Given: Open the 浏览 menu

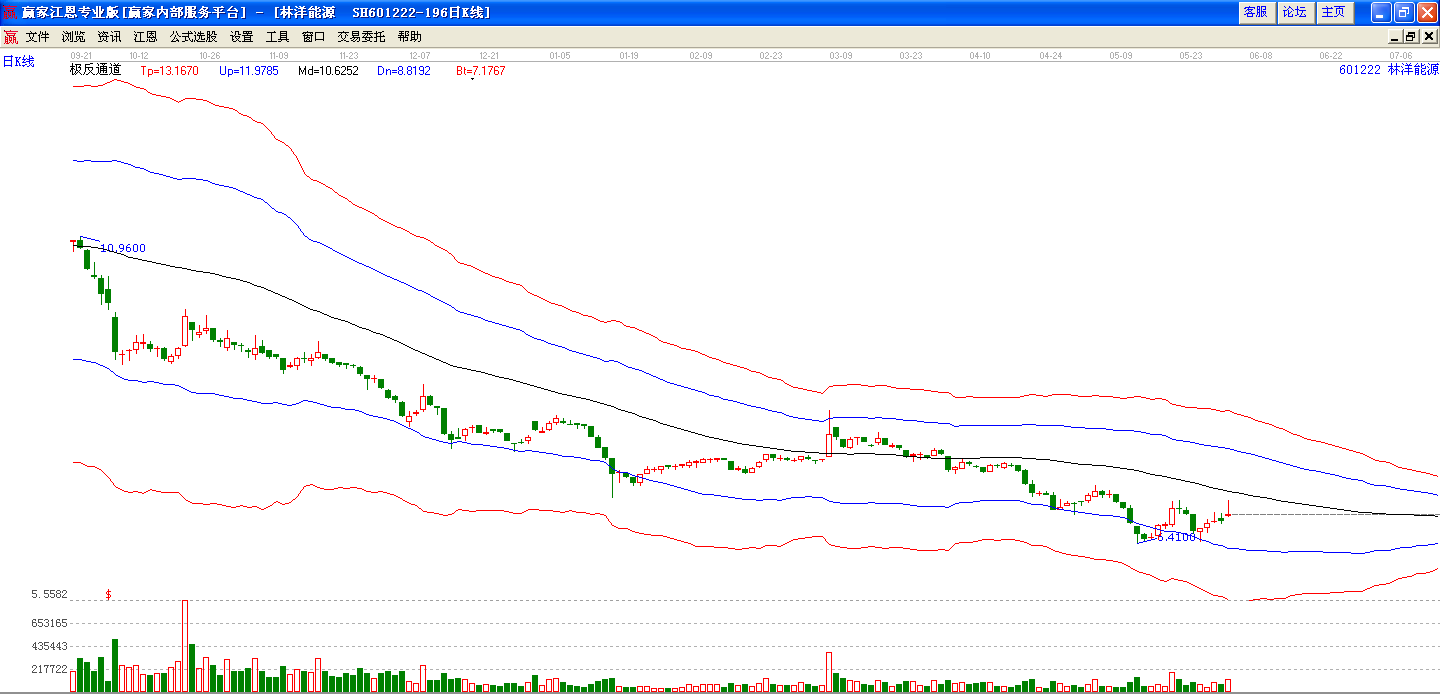Looking at the screenshot, I should point(74,37).
